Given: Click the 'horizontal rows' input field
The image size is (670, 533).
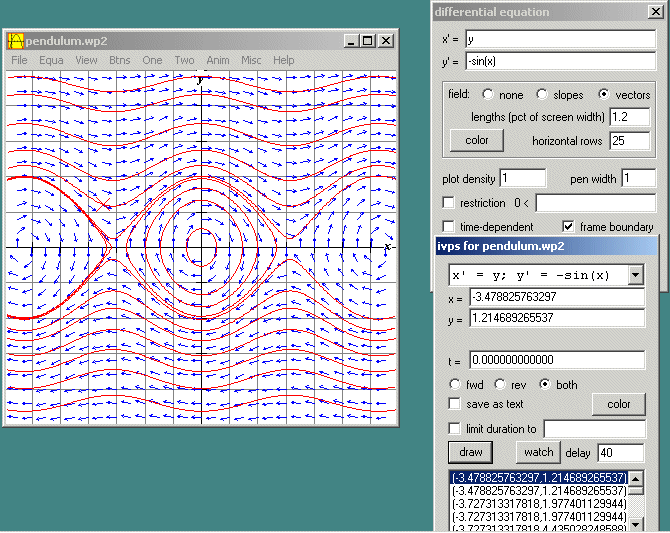Looking at the screenshot, I should tap(629, 141).
